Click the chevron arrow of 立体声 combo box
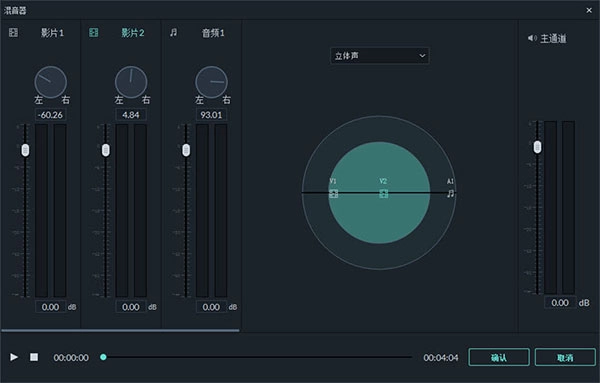The height and width of the screenshot is (383, 600). coord(422,56)
